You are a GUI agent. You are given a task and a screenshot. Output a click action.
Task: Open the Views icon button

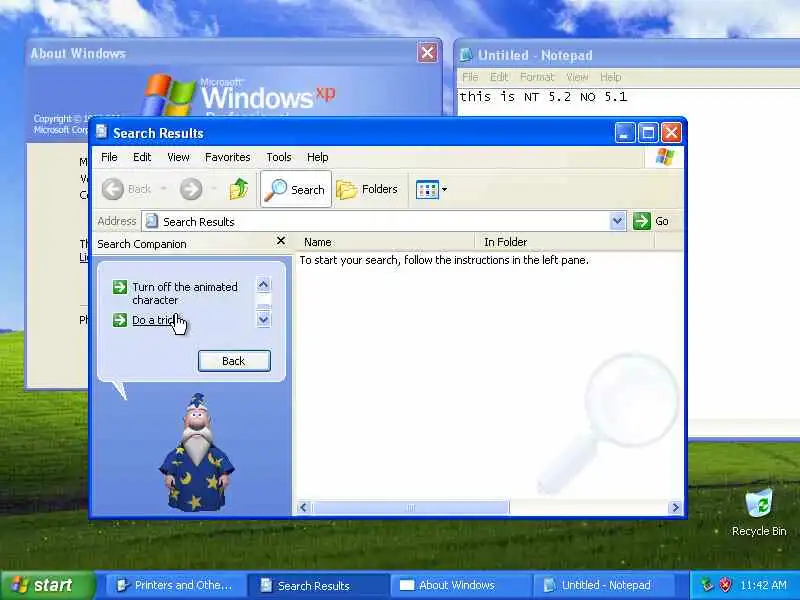(x=427, y=189)
